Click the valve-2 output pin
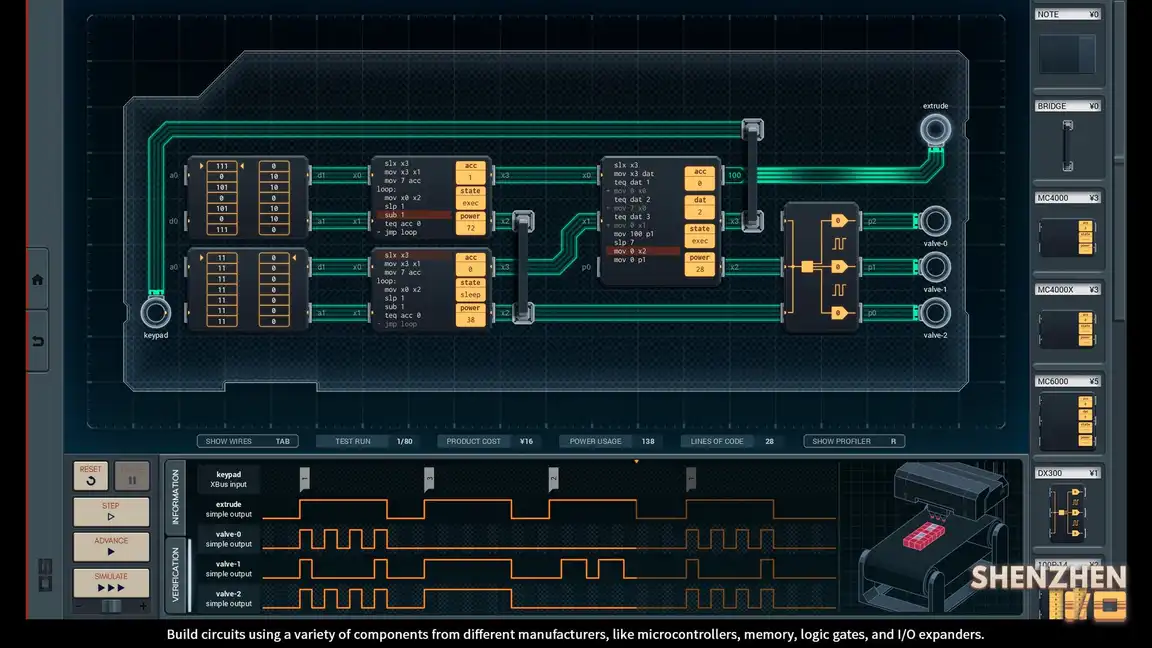The height and width of the screenshot is (648, 1152). (935, 313)
